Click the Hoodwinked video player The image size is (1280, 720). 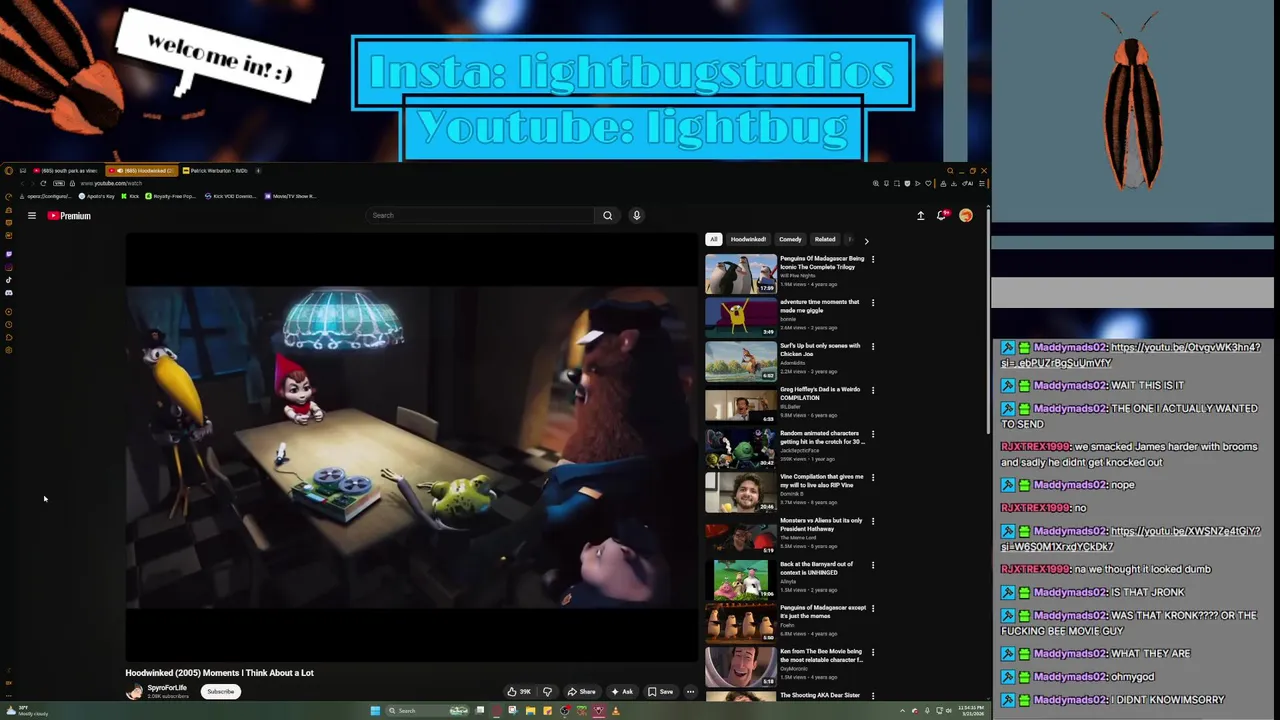coord(411,447)
